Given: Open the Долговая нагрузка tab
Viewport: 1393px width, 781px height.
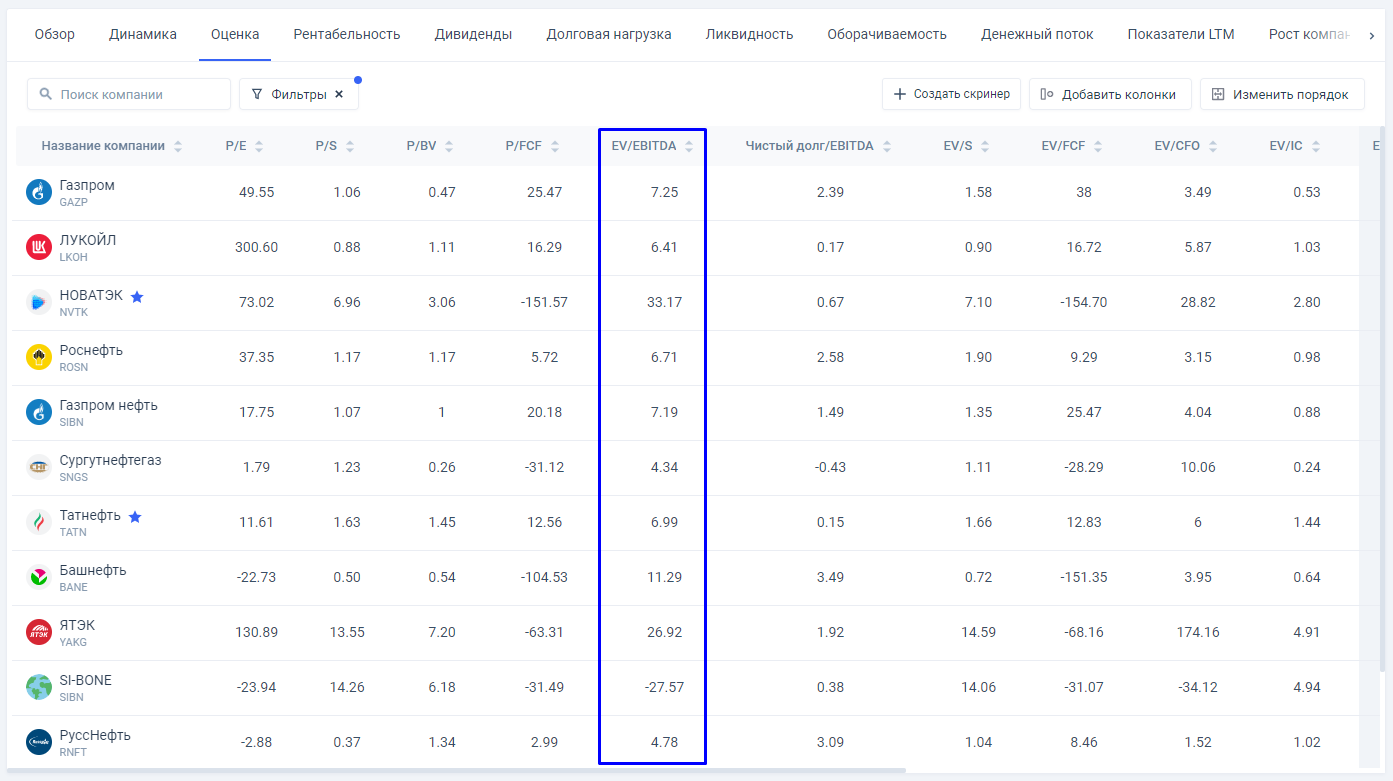Looking at the screenshot, I should (607, 33).
